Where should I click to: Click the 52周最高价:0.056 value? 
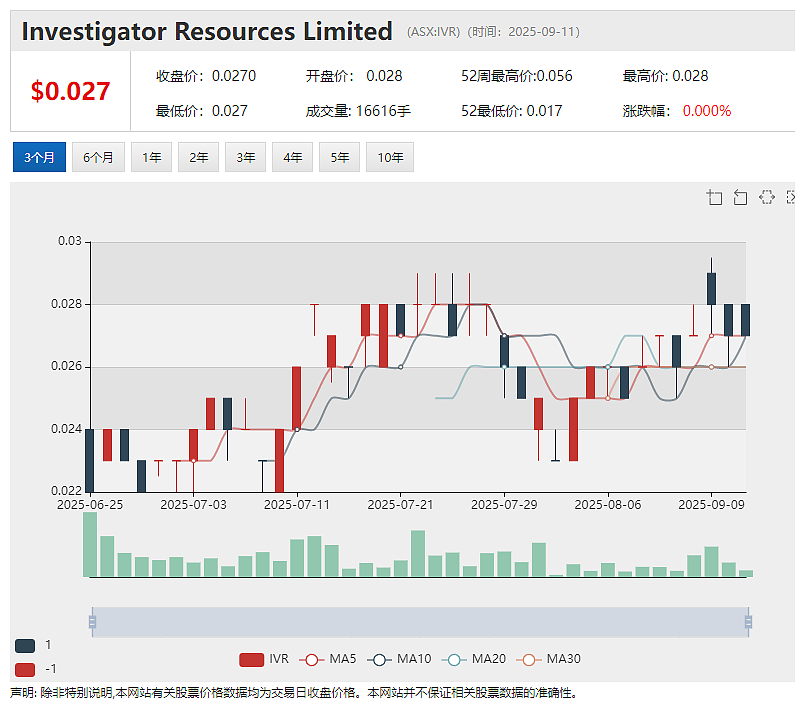point(517,76)
